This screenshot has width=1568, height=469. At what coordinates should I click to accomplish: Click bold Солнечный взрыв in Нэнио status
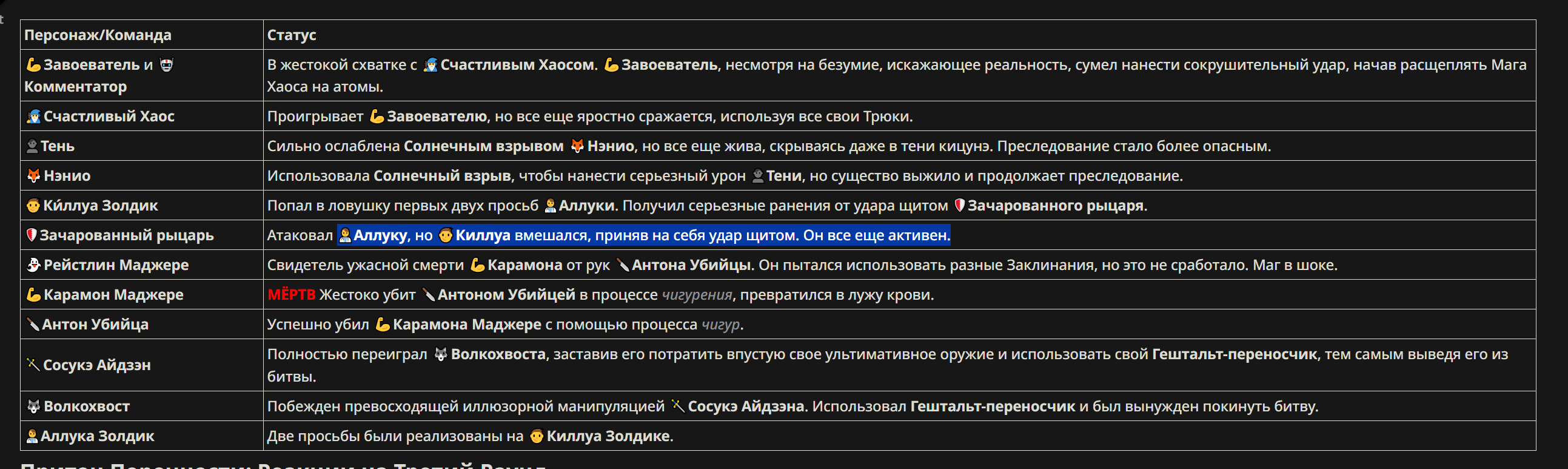click(442, 176)
